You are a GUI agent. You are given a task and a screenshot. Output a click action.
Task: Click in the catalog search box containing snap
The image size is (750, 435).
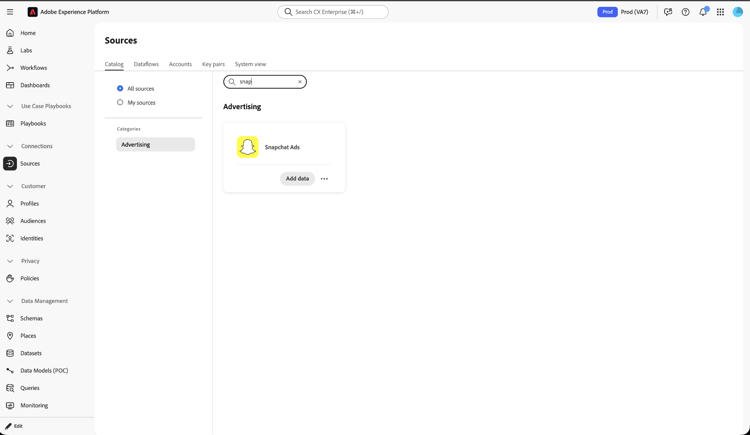pyautogui.click(x=265, y=82)
